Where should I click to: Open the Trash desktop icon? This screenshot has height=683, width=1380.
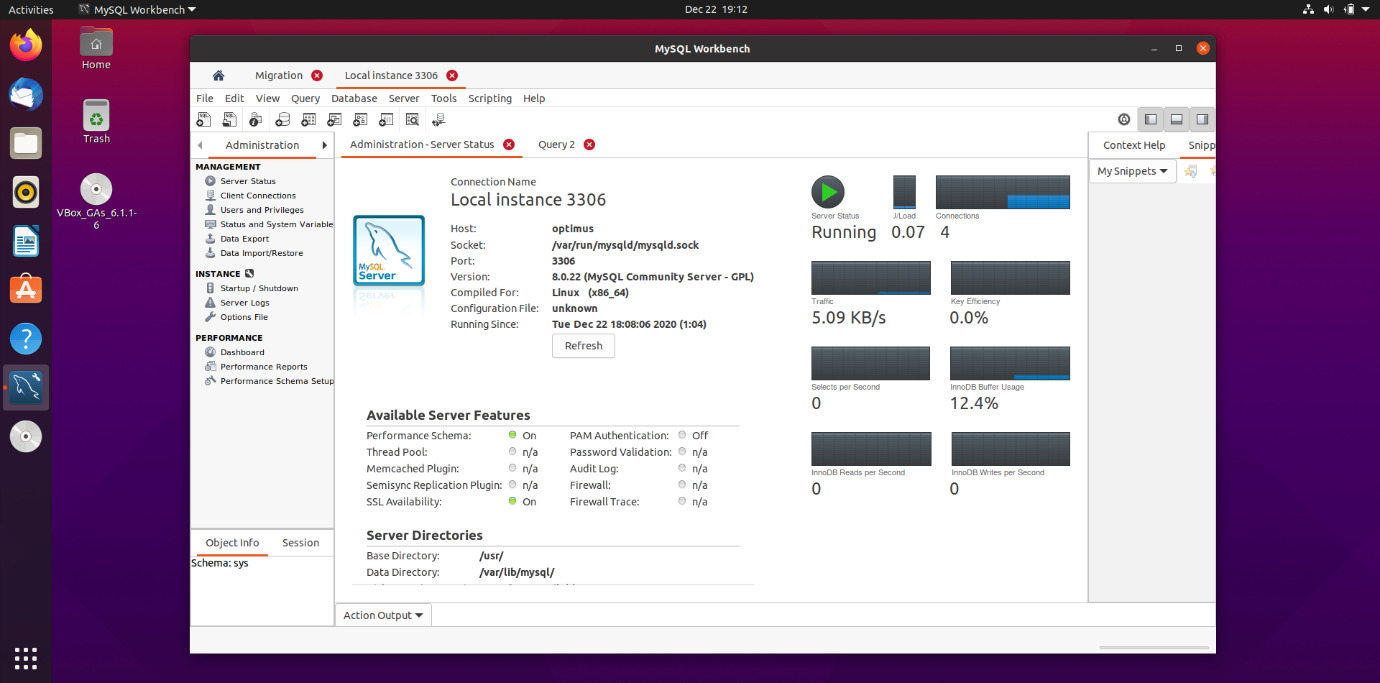[x=96, y=121]
